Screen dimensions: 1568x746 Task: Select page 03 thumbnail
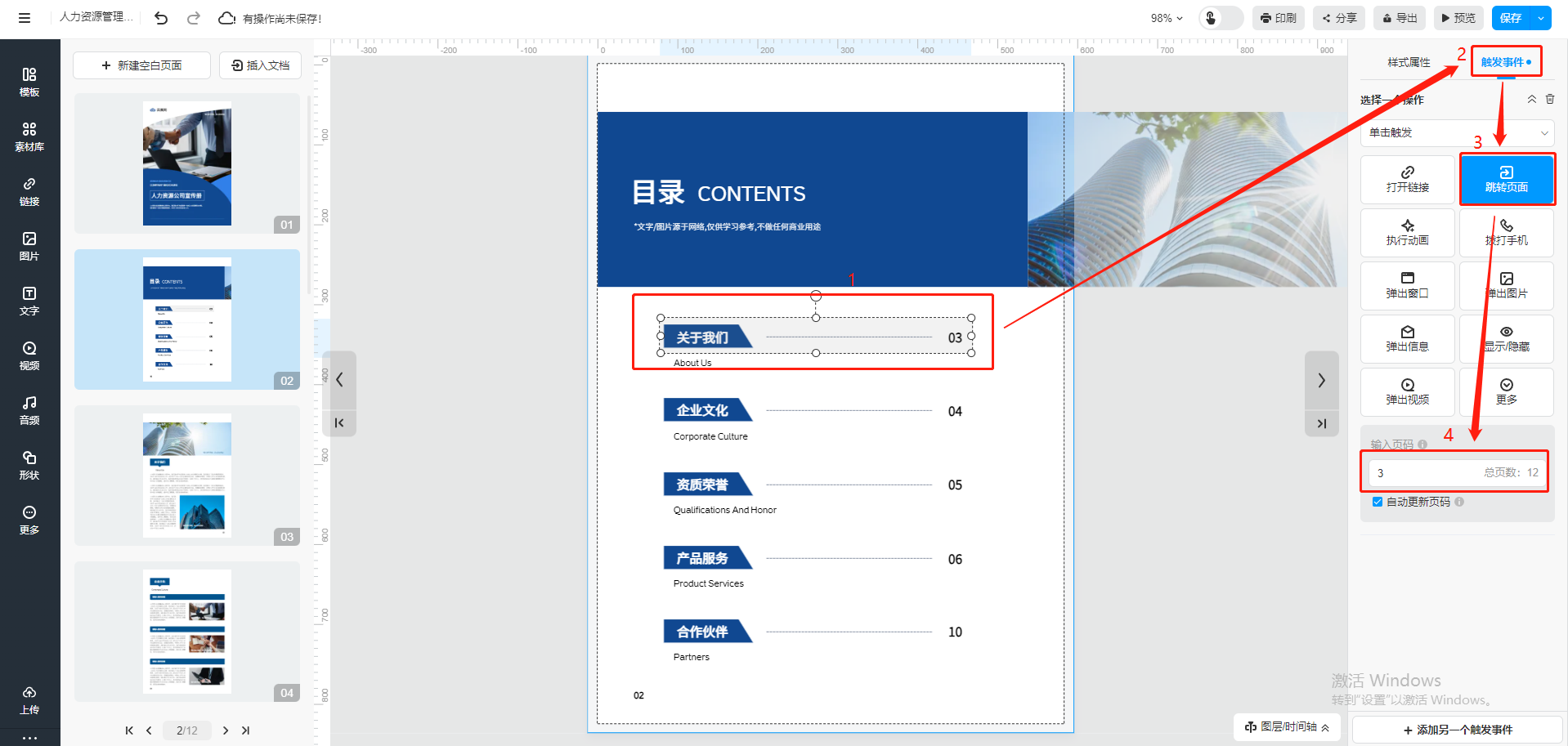[x=187, y=476]
